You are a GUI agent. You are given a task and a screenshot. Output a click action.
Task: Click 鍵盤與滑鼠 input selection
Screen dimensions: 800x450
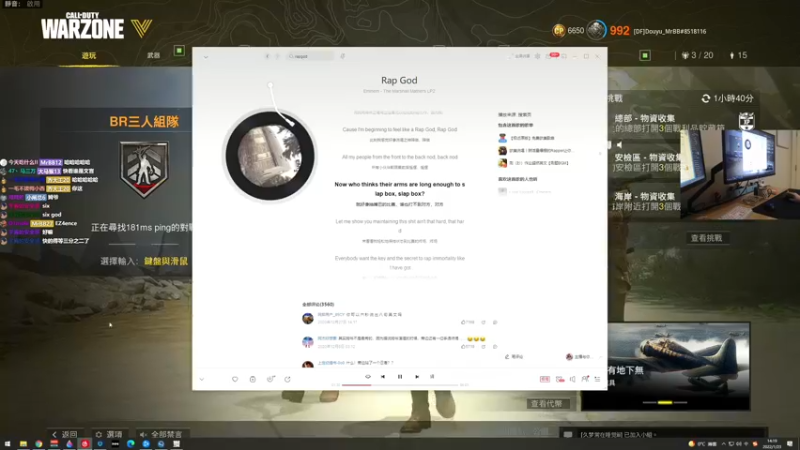(166, 261)
